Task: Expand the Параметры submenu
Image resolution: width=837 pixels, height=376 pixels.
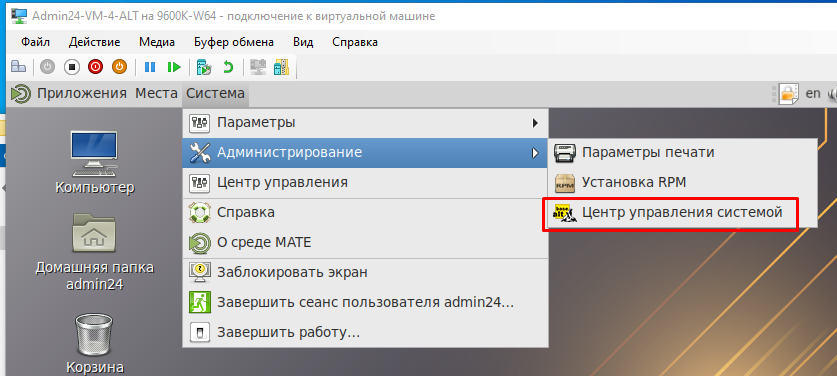Action: [366, 123]
